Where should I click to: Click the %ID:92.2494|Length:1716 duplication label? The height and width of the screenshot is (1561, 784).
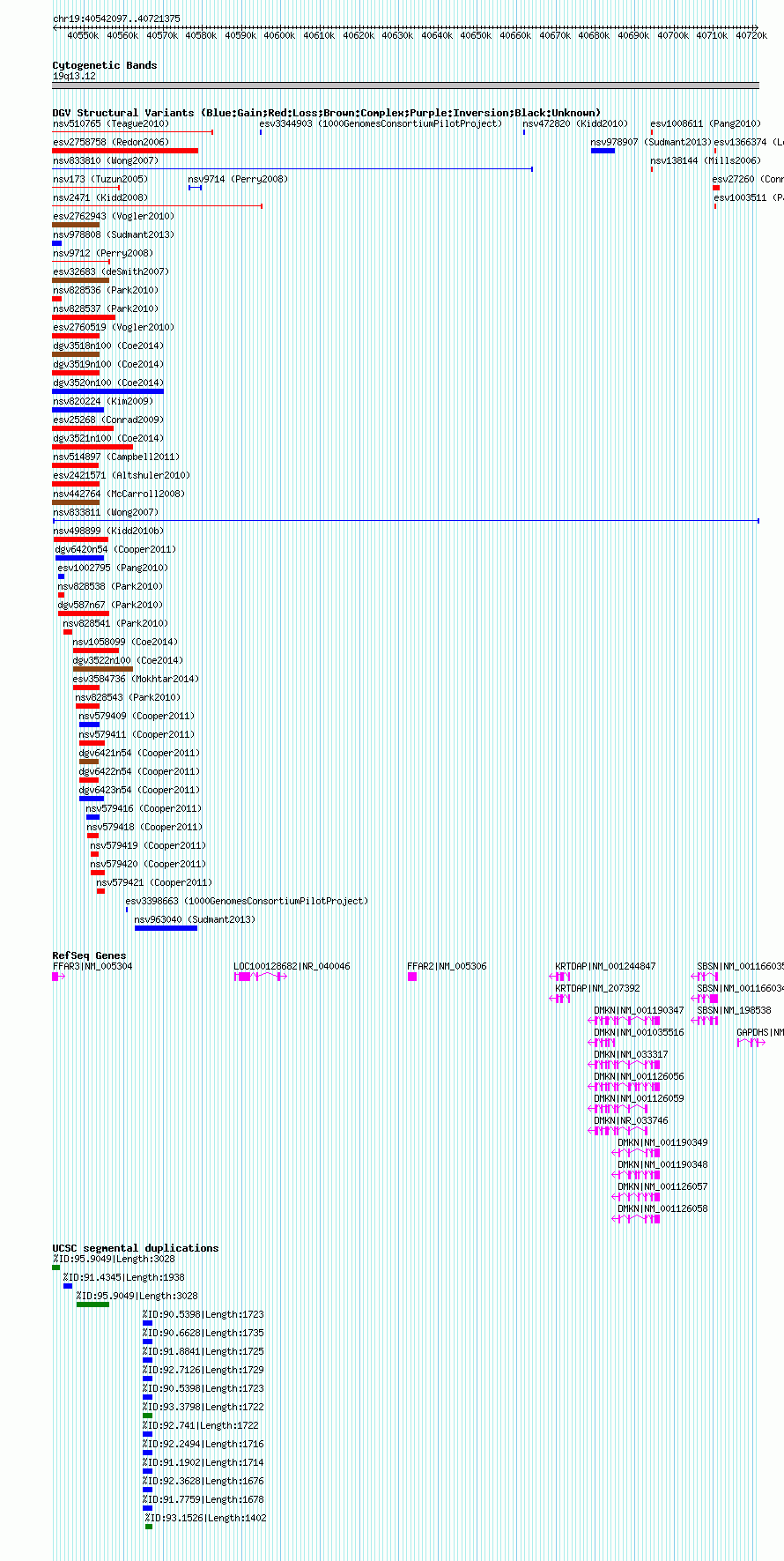[x=203, y=1444]
